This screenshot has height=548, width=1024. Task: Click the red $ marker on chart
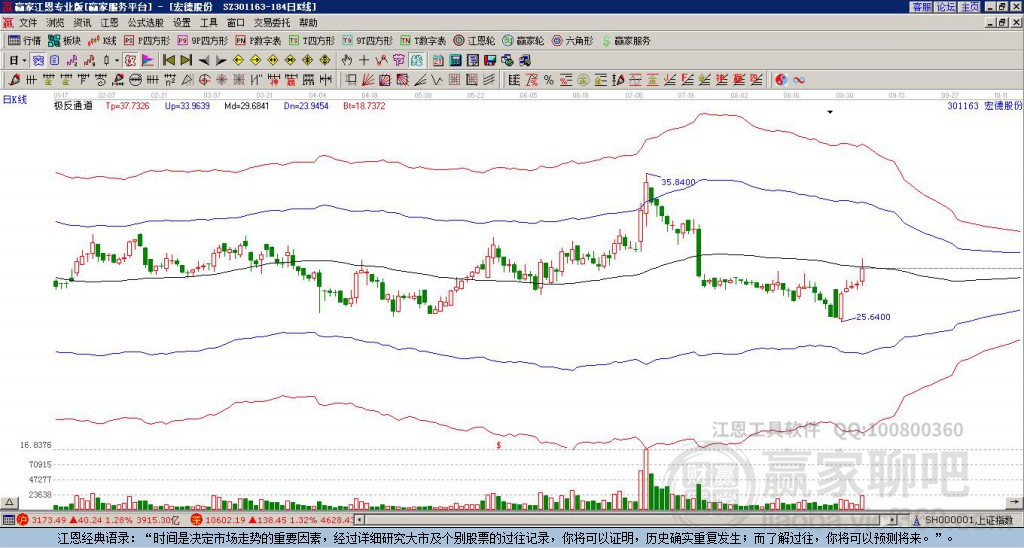click(x=499, y=445)
